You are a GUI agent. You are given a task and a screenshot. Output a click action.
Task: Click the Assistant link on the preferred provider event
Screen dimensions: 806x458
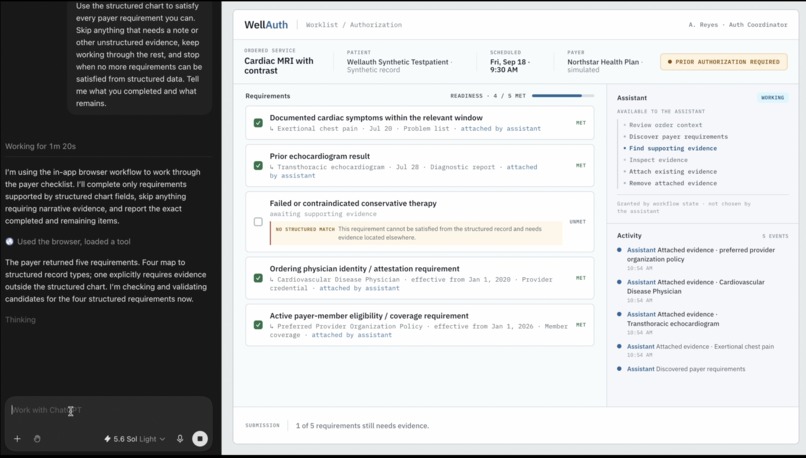(641, 250)
